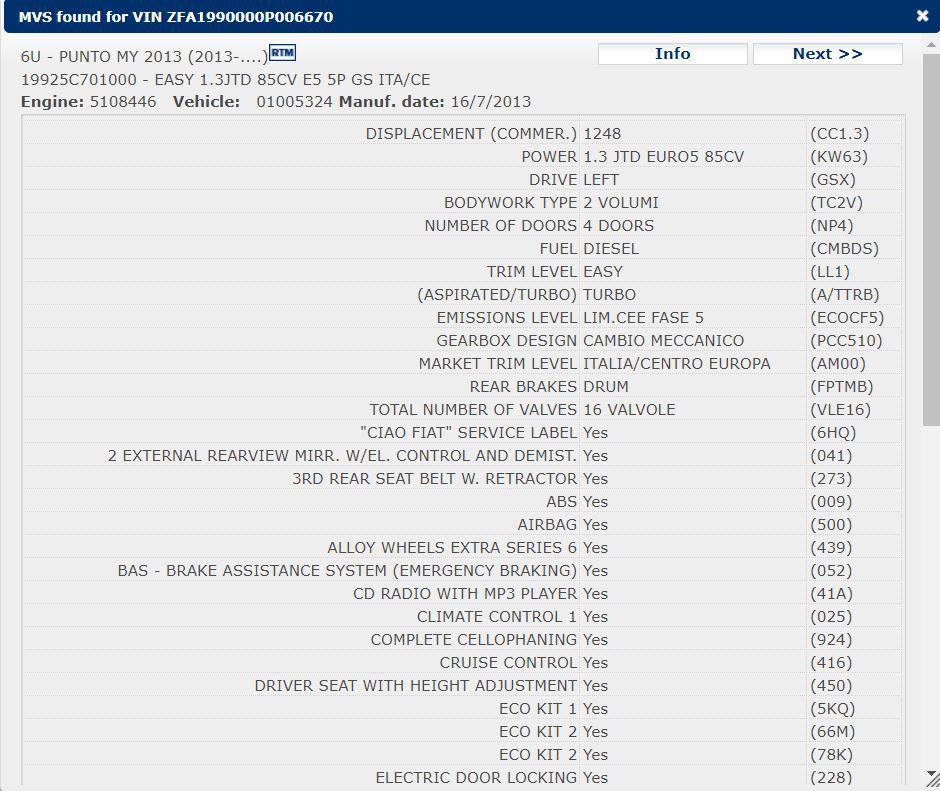Select the dialog title with VIN ZFA1990000P006670

[176, 17]
